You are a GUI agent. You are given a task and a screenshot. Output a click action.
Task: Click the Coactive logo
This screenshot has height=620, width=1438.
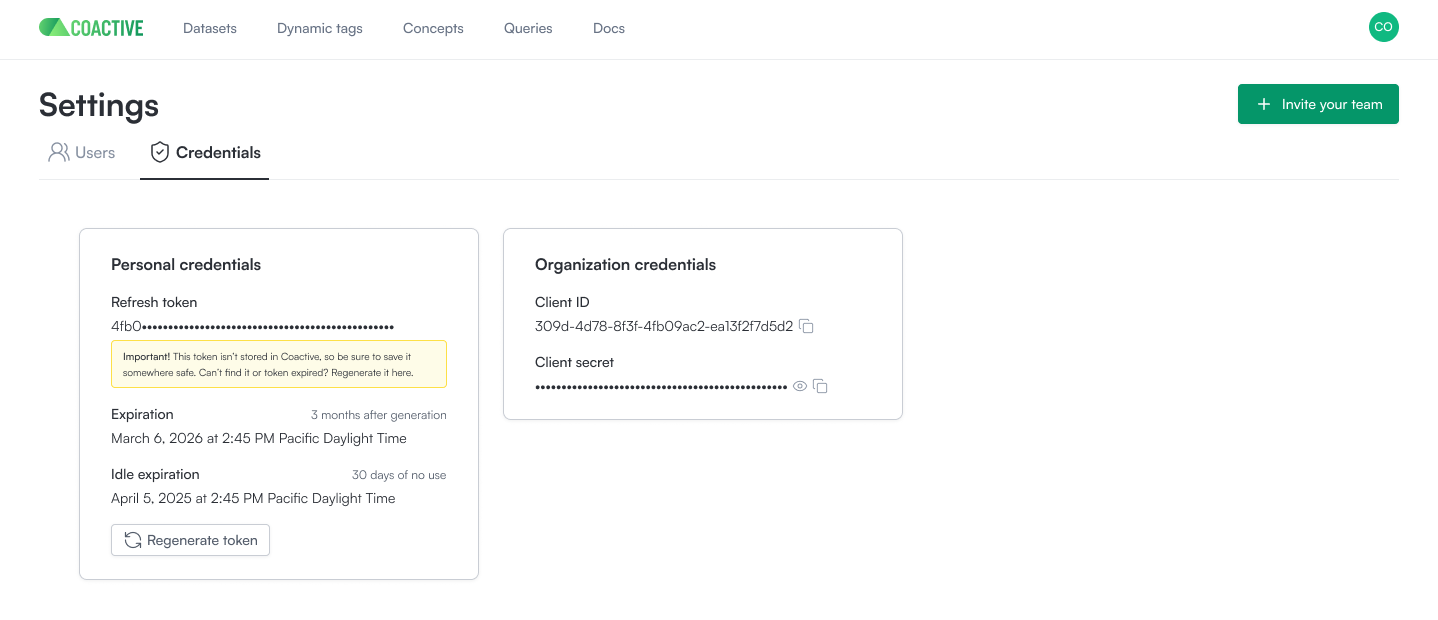coord(91,28)
